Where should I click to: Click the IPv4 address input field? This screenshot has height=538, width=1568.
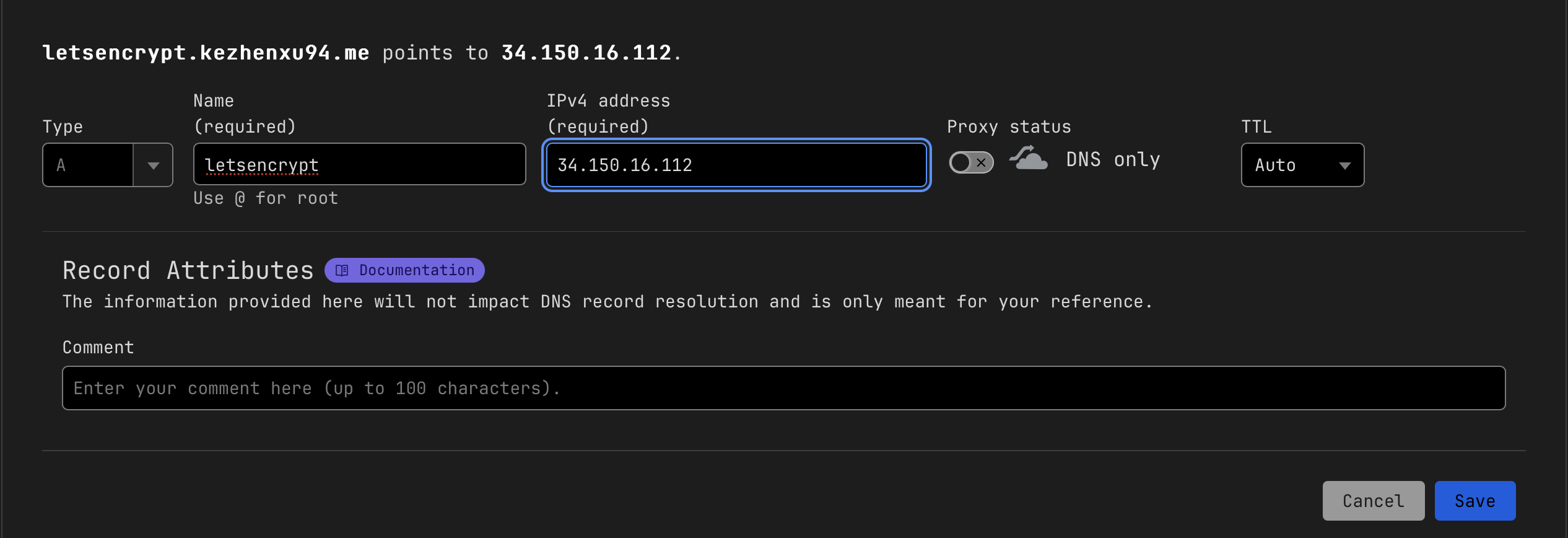coord(736,165)
